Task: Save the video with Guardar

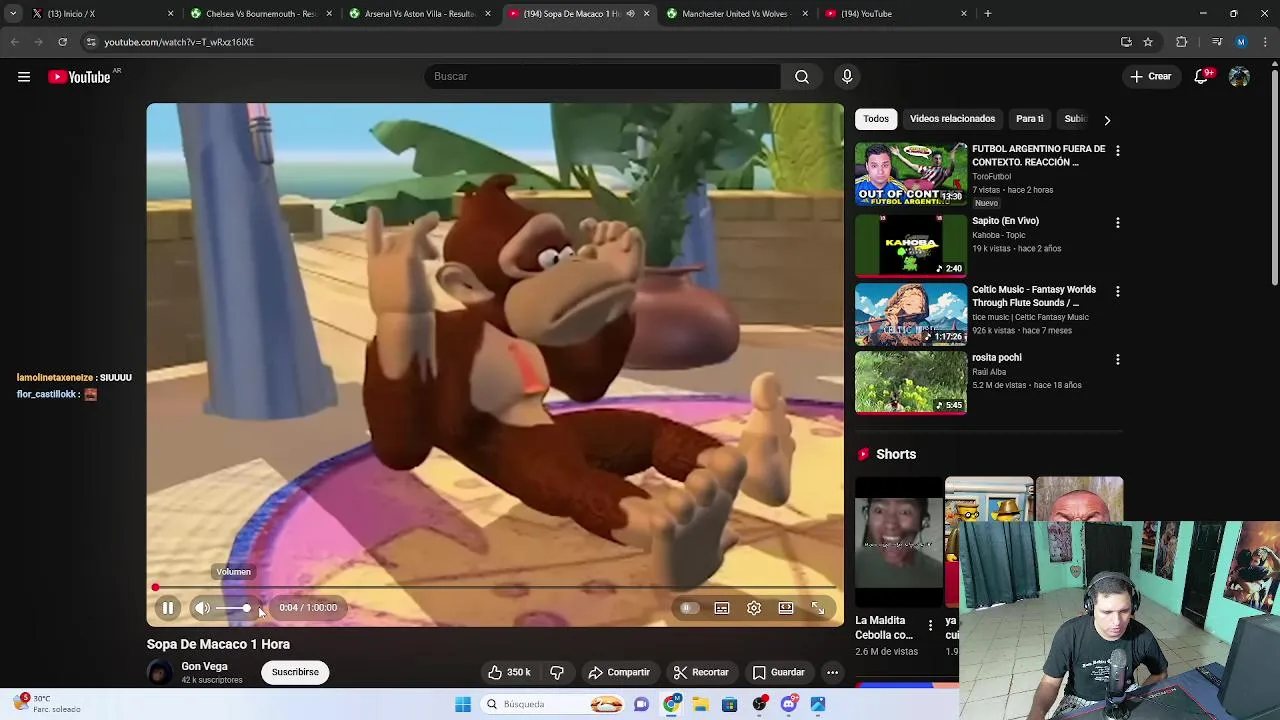Action: 778,672
